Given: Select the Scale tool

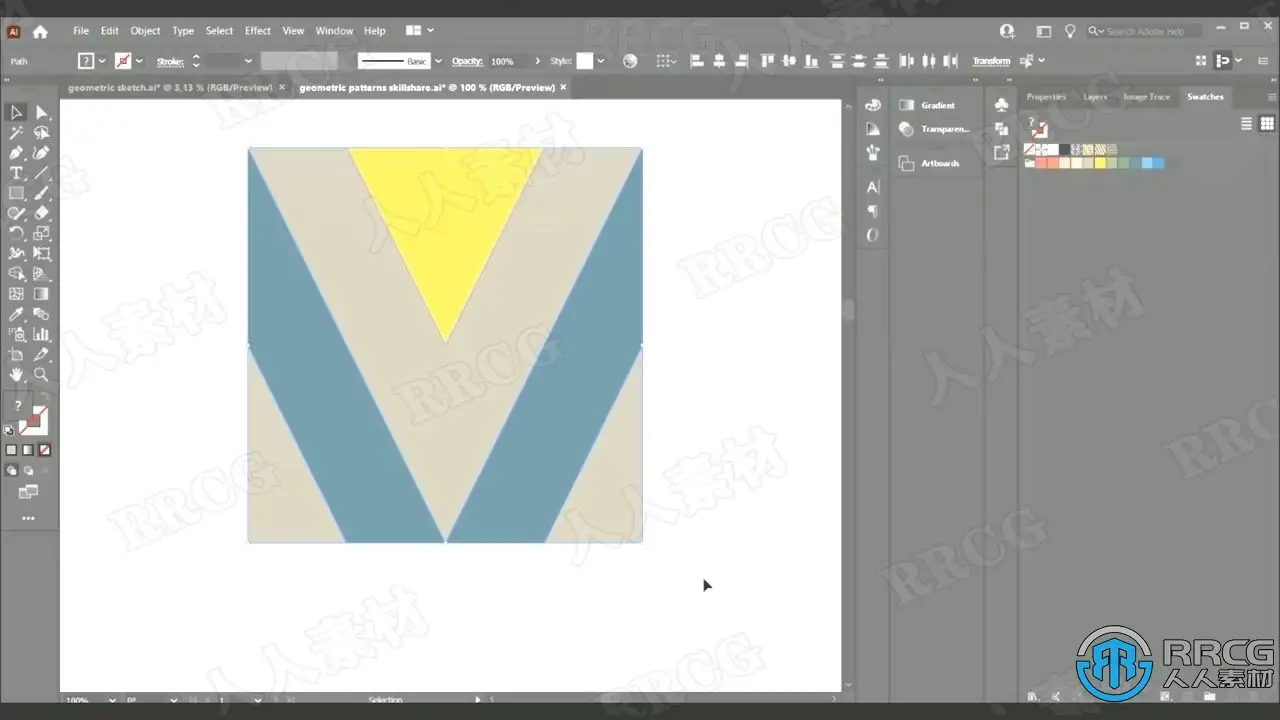Looking at the screenshot, I should click(x=42, y=233).
